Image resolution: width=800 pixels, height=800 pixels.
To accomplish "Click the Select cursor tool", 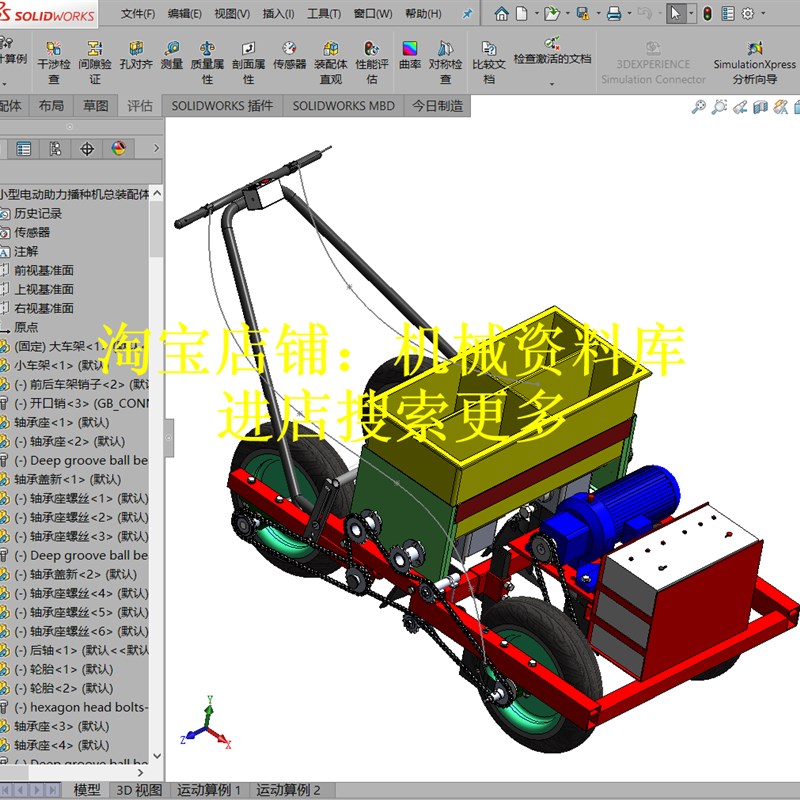I will click(x=676, y=14).
